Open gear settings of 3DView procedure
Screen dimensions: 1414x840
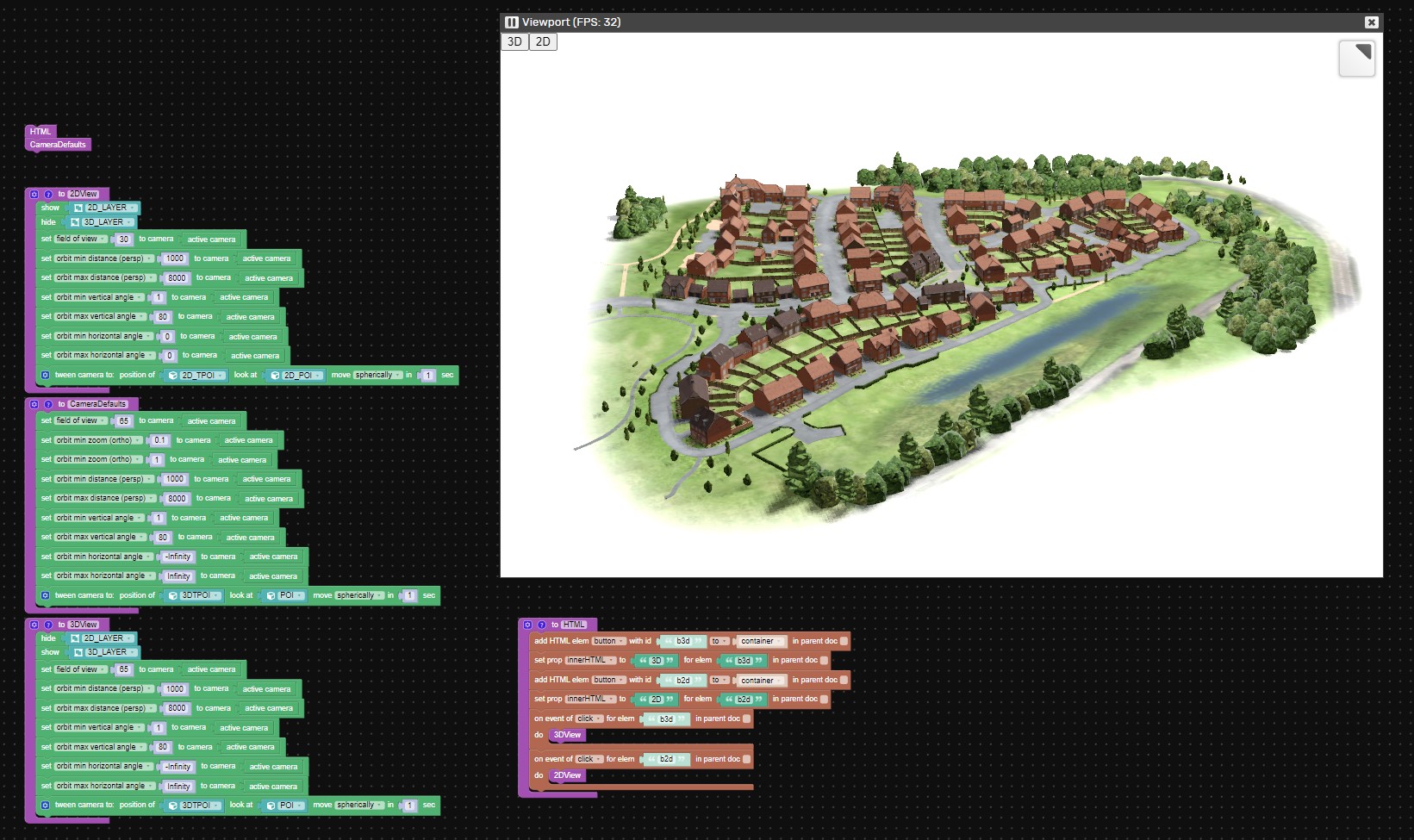tap(34, 625)
